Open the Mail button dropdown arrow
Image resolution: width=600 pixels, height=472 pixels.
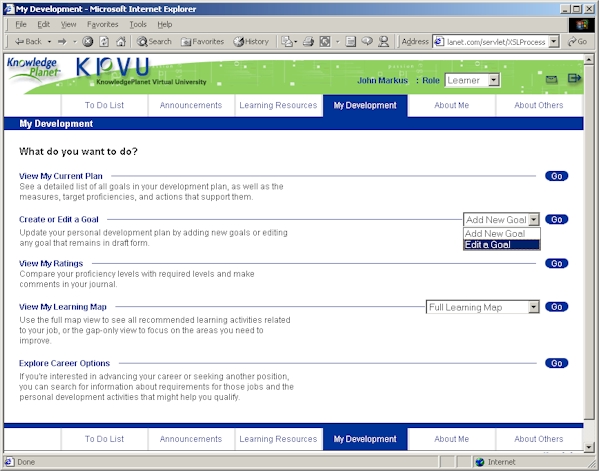[295, 42]
